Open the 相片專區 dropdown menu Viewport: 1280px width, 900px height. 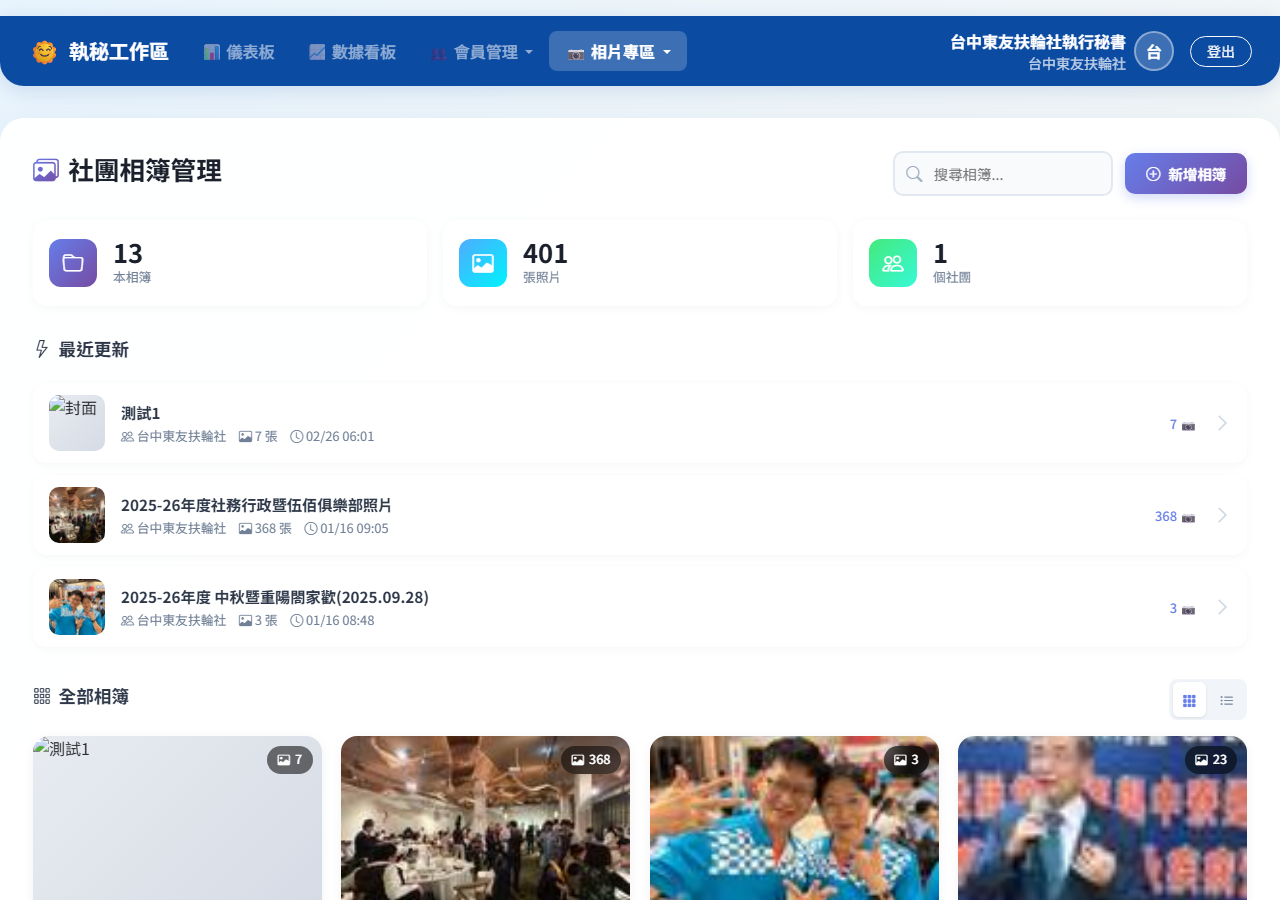tap(617, 51)
